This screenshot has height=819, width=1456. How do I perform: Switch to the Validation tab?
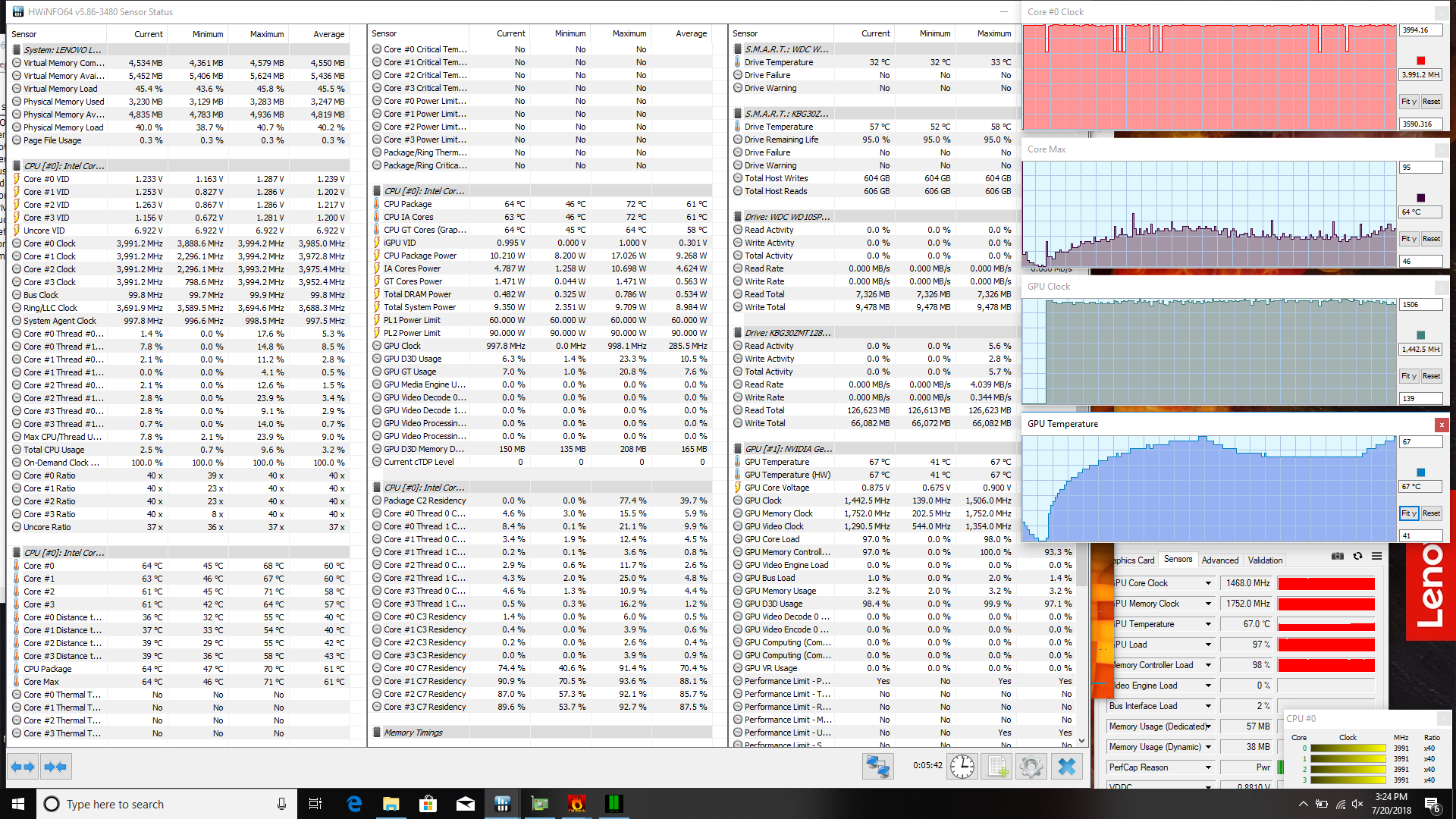click(1265, 560)
